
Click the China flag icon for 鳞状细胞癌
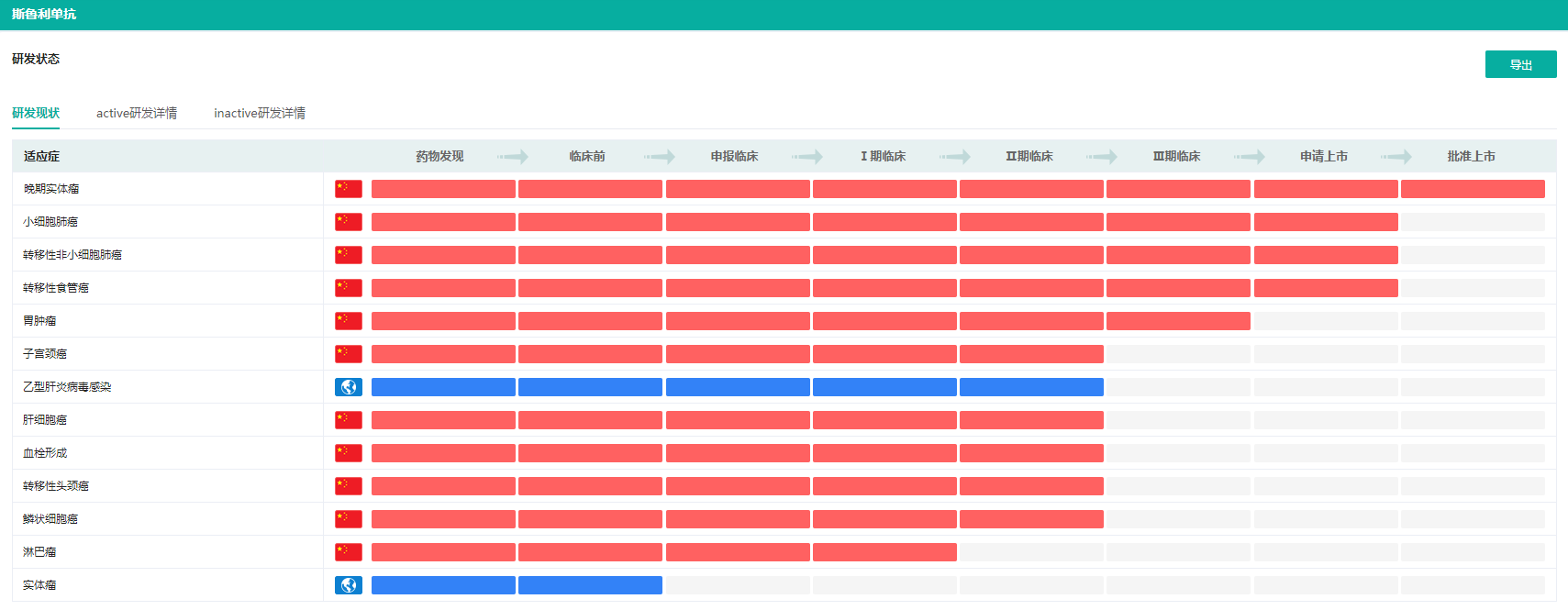[x=348, y=519]
